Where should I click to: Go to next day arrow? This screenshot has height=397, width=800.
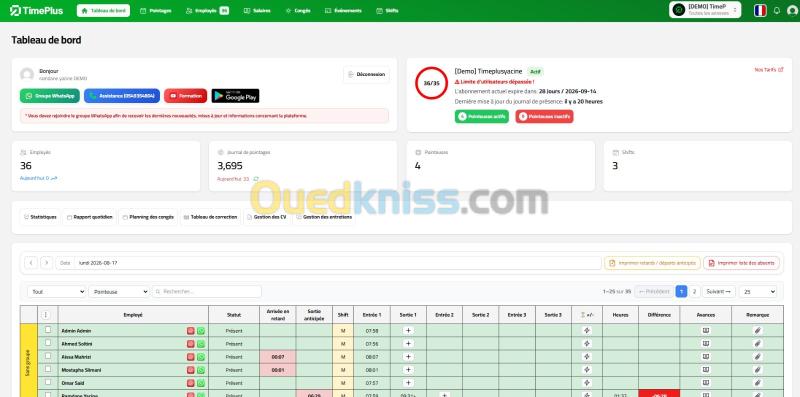tap(46, 263)
